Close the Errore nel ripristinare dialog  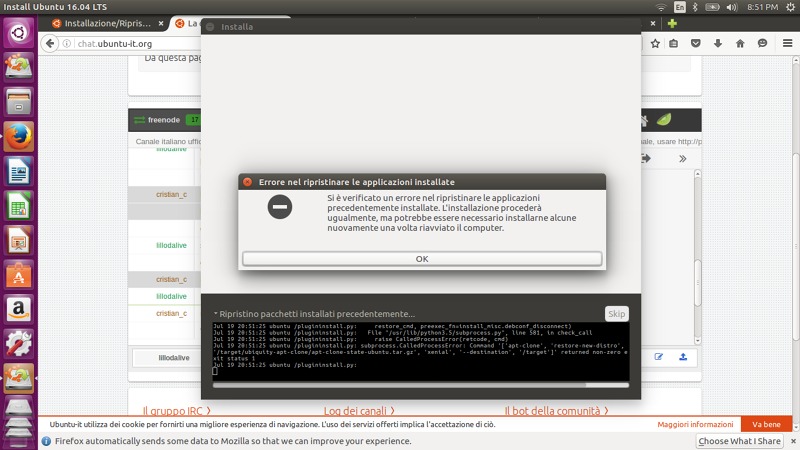(x=247, y=182)
